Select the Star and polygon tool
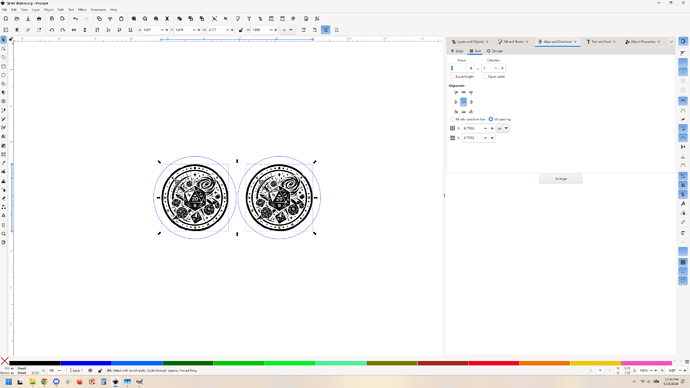 (x=4, y=84)
